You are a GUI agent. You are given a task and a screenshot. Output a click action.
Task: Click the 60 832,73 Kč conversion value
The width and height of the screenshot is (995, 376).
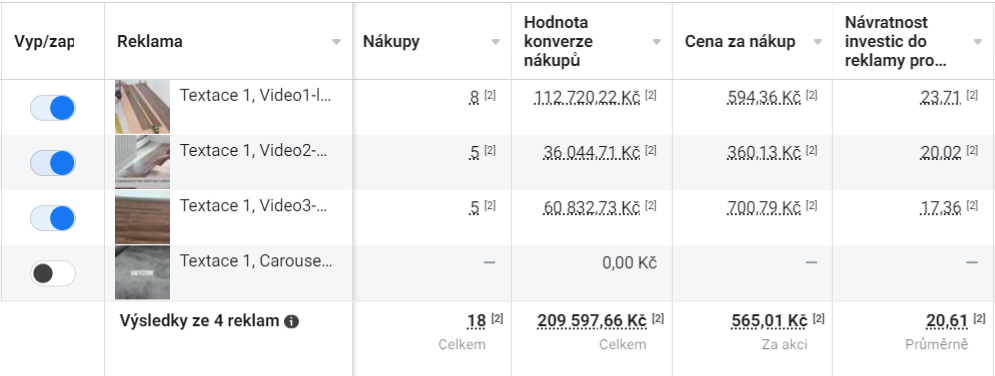(591, 207)
